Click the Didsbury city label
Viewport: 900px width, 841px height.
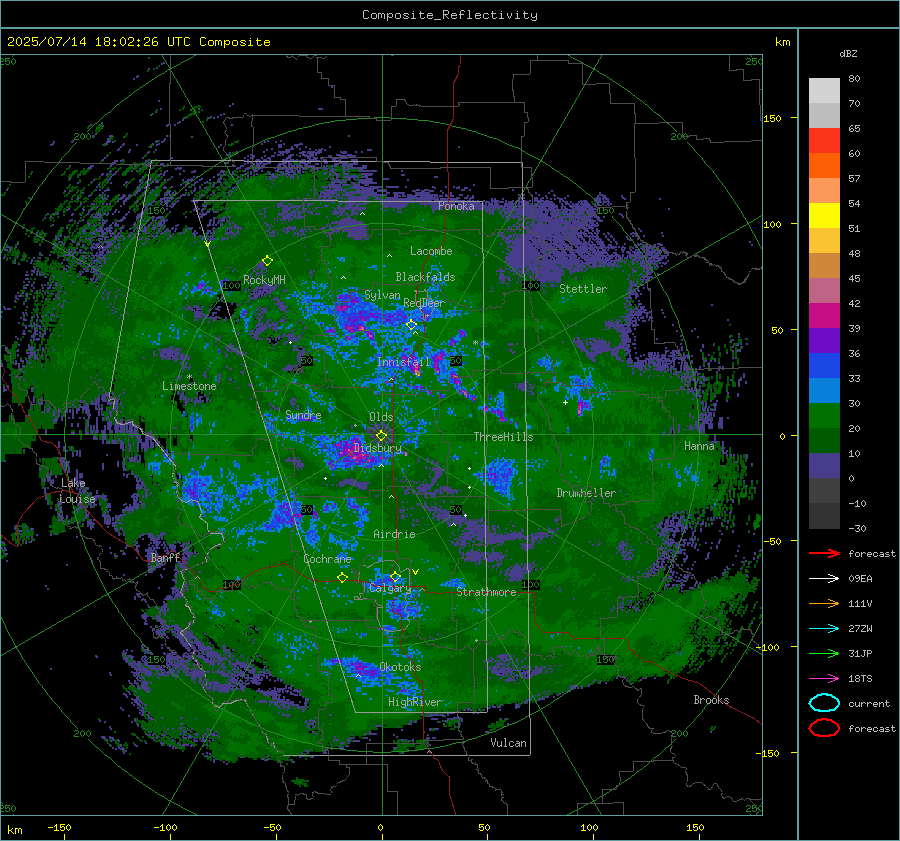[x=377, y=448]
